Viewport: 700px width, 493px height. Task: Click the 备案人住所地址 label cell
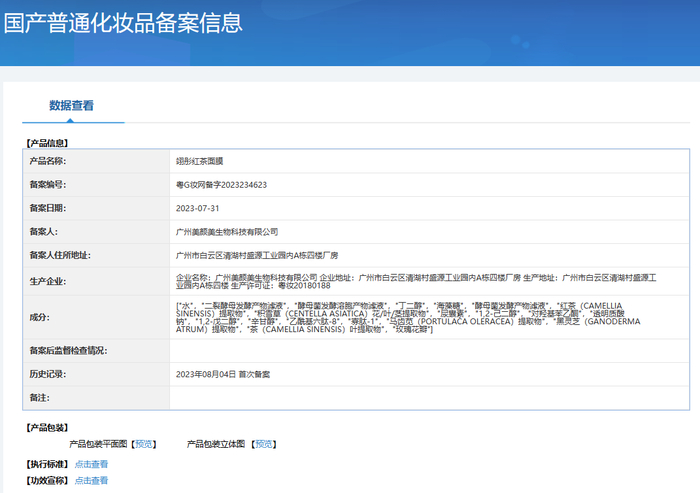(96, 255)
